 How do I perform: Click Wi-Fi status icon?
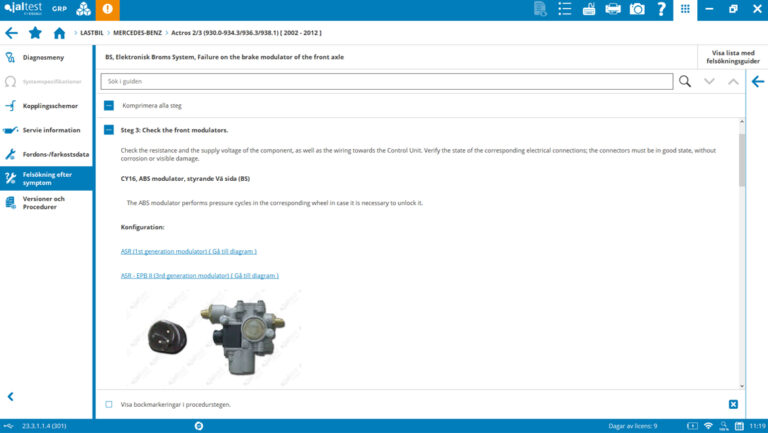(708, 426)
